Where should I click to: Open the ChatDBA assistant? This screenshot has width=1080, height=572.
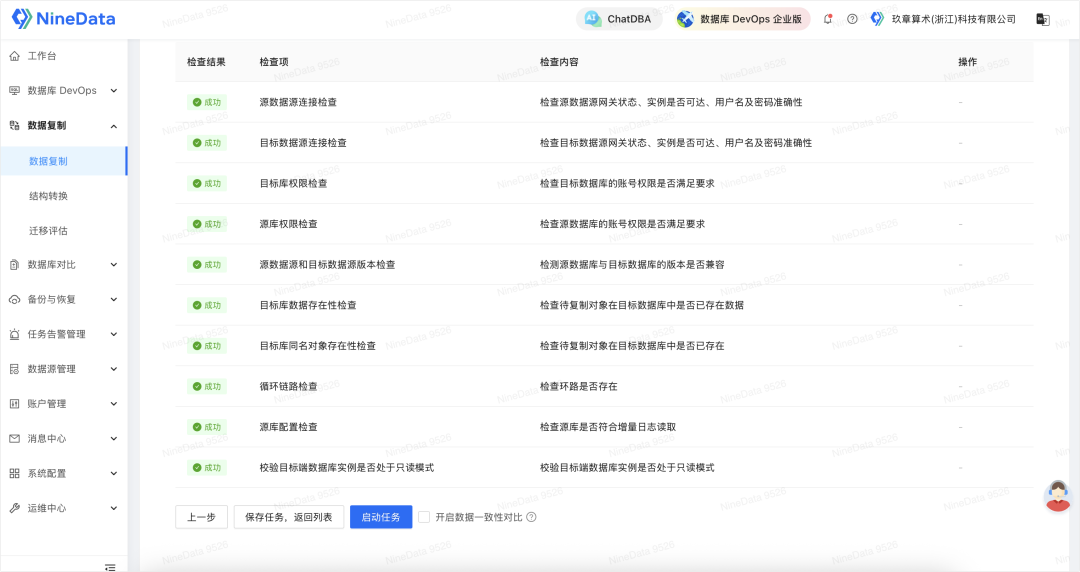[x=619, y=19]
